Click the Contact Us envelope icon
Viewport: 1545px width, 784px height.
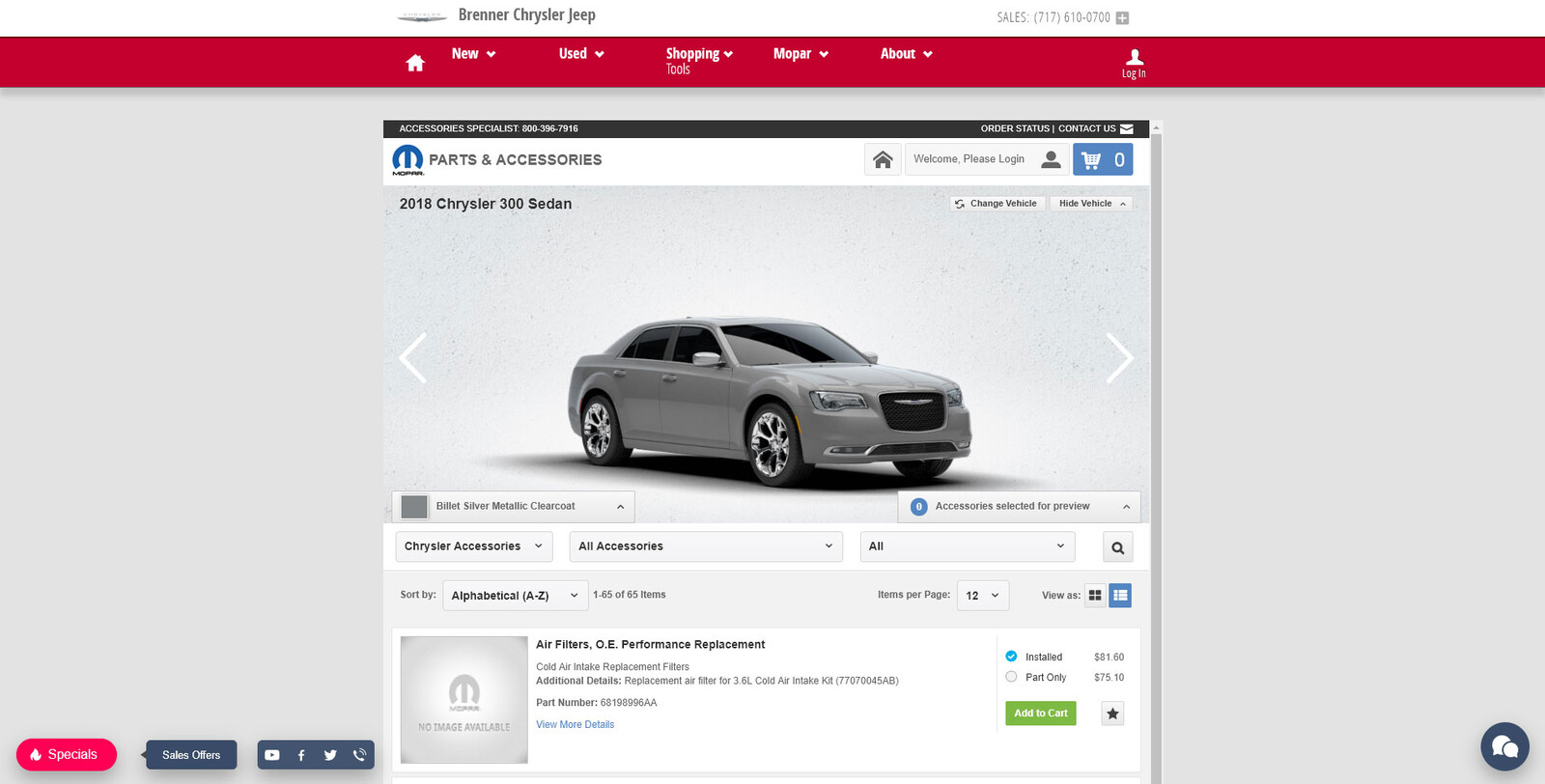[x=1127, y=128]
